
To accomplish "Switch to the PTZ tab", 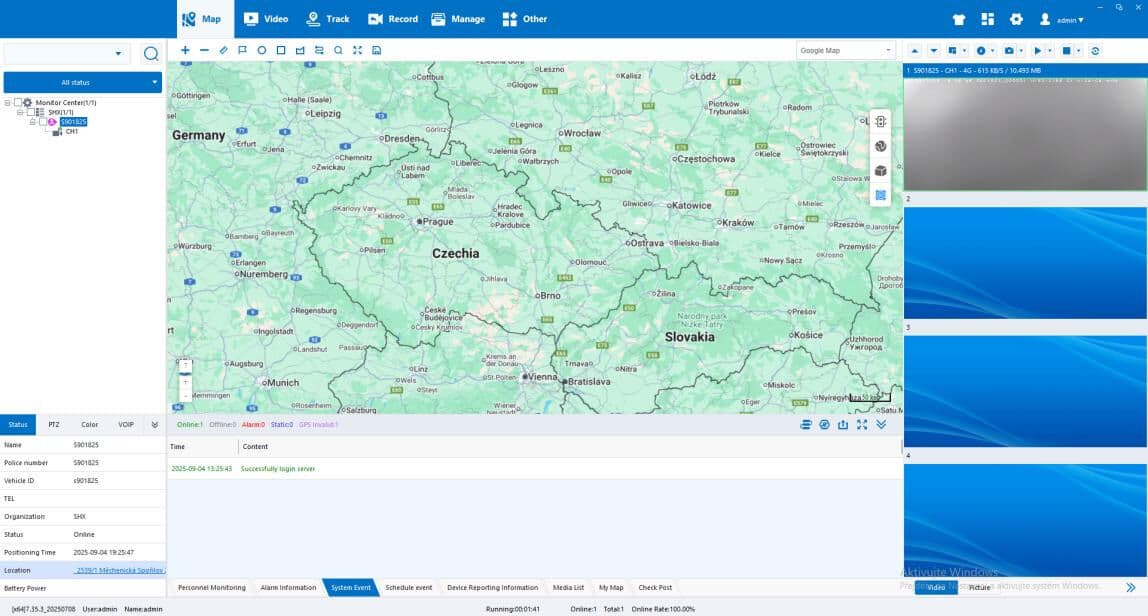I will (x=53, y=425).
